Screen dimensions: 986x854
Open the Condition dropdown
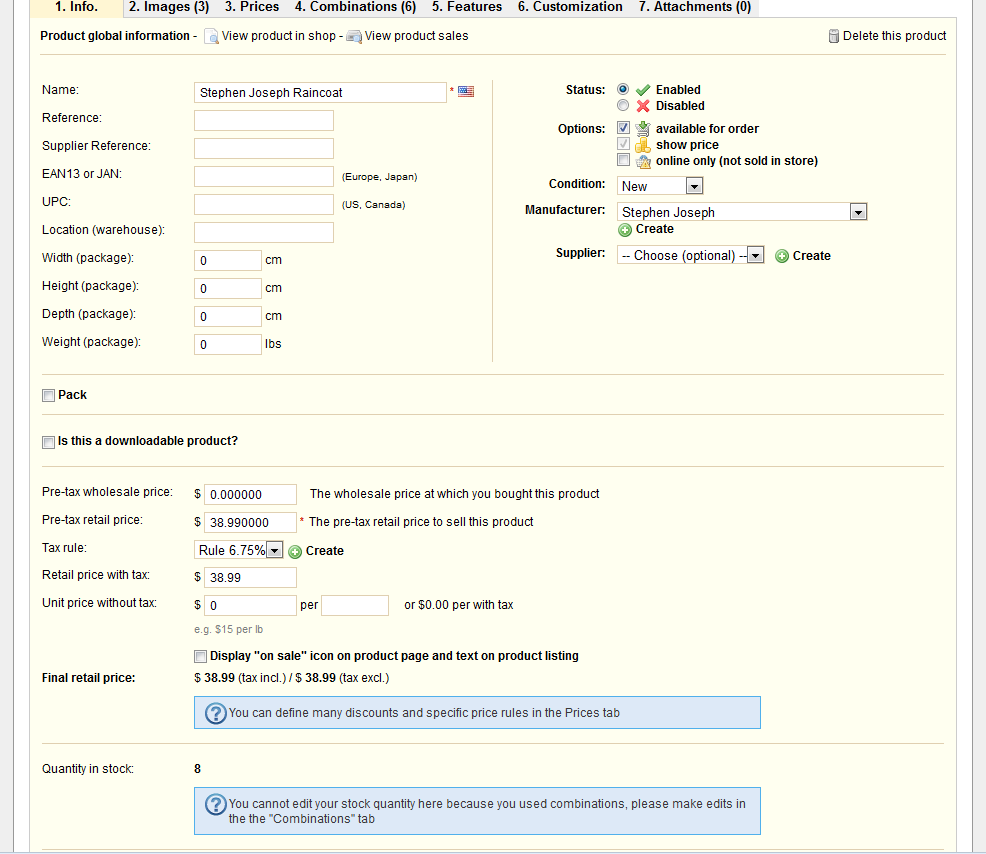tap(660, 186)
